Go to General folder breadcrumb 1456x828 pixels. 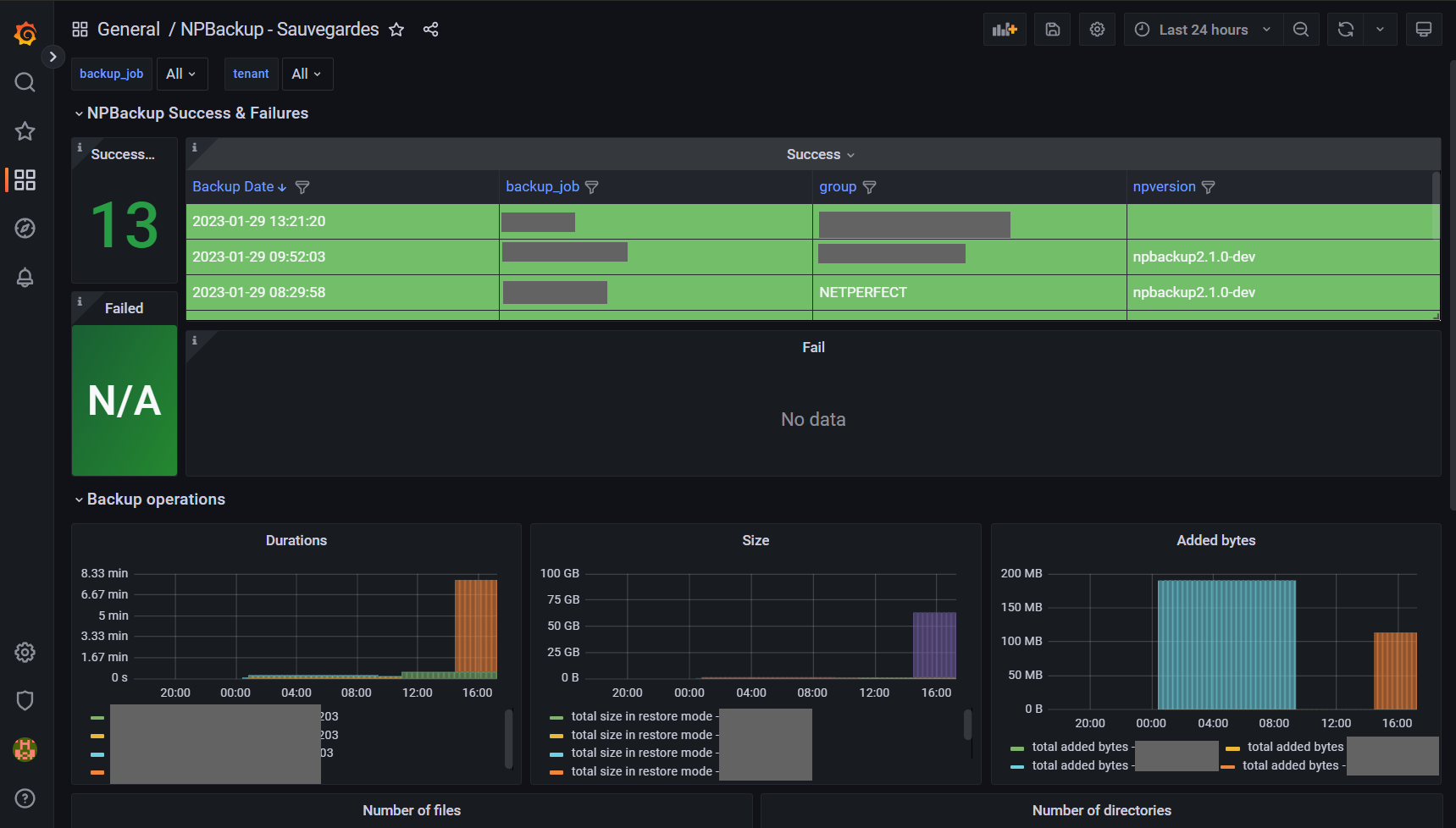click(x=129, y=30)
